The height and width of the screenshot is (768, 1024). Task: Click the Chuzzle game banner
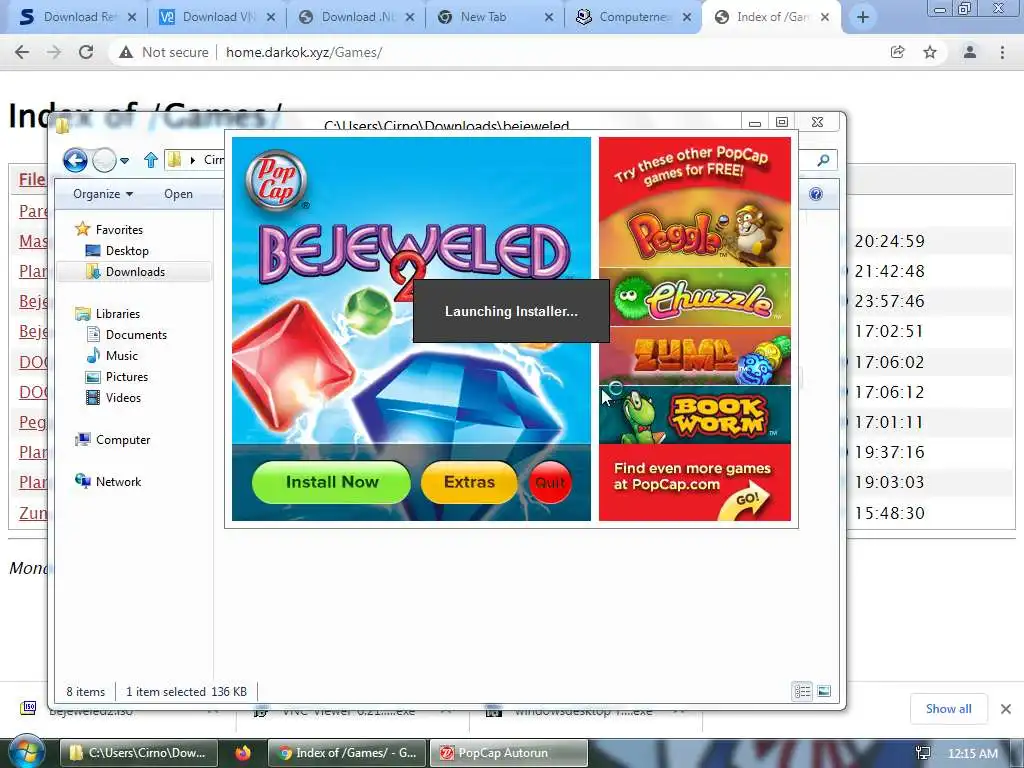(x=694, y=297)
